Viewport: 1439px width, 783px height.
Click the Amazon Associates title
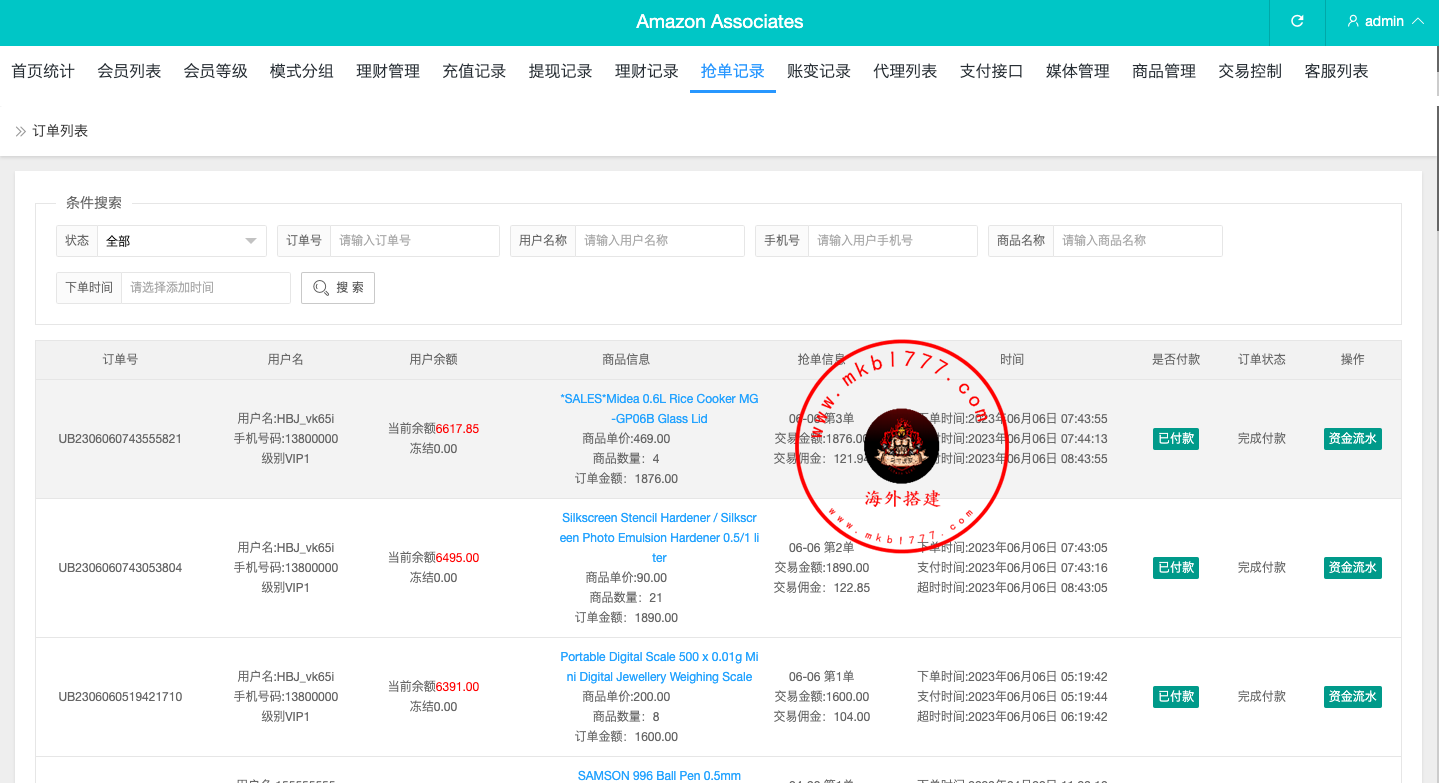(719, 21)
